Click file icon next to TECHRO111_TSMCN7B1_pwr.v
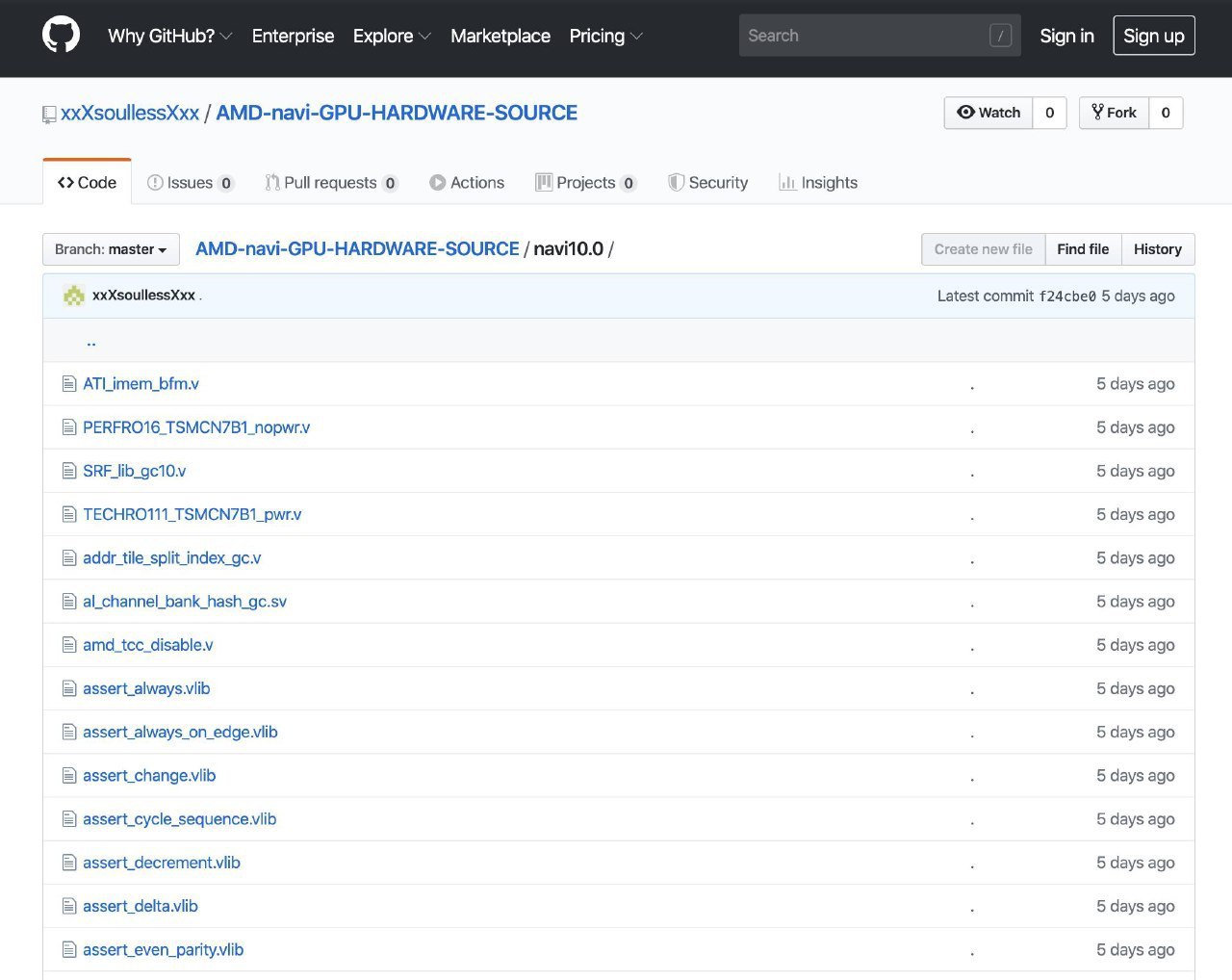 pos(69,514)
